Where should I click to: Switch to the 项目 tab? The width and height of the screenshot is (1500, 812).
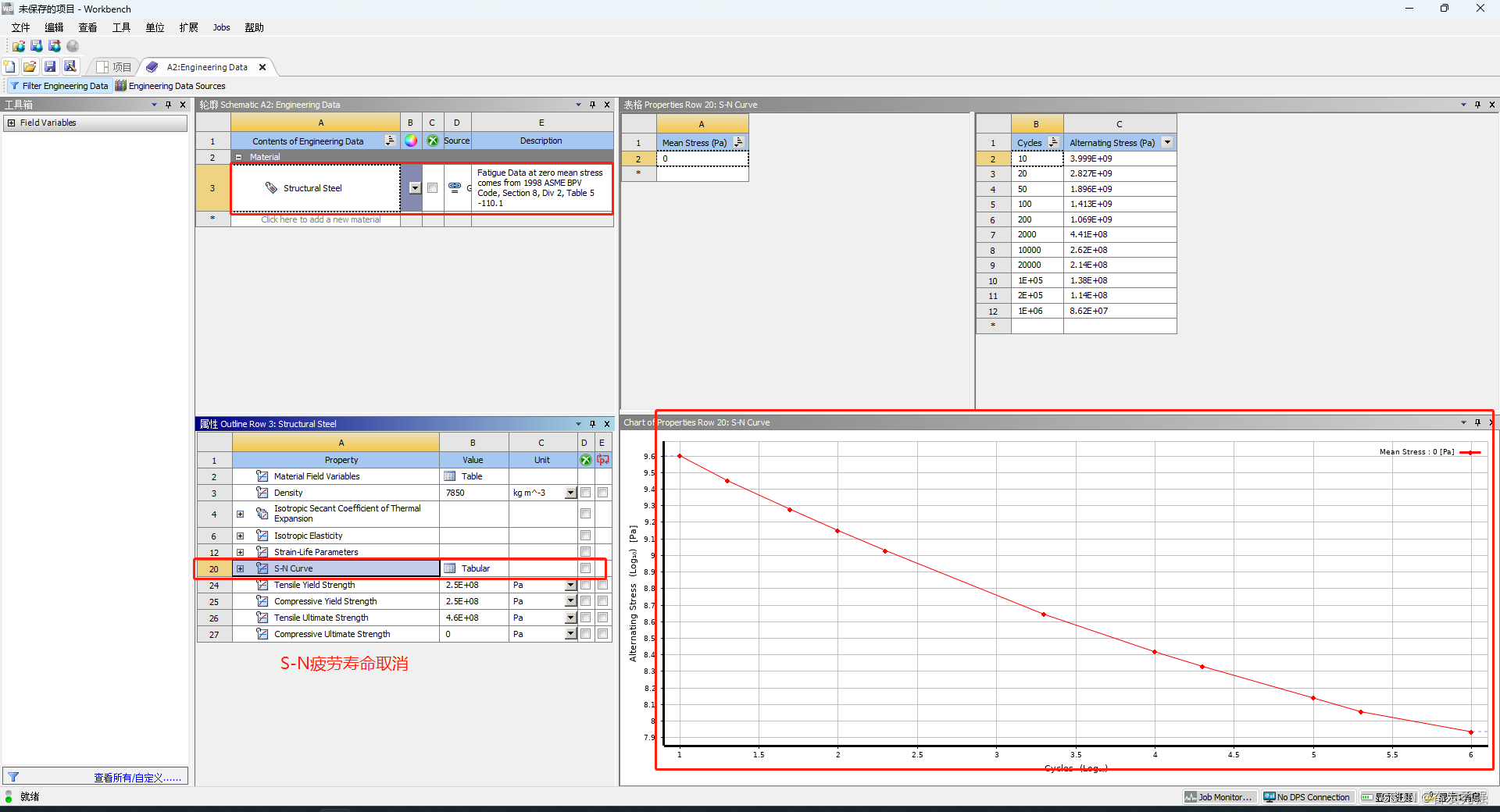coord(114,67)
